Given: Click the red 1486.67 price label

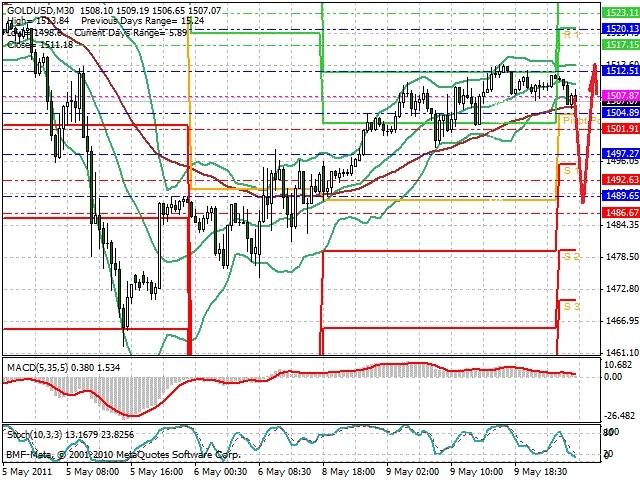Looking at the screenshot, I should click(621, 212).
